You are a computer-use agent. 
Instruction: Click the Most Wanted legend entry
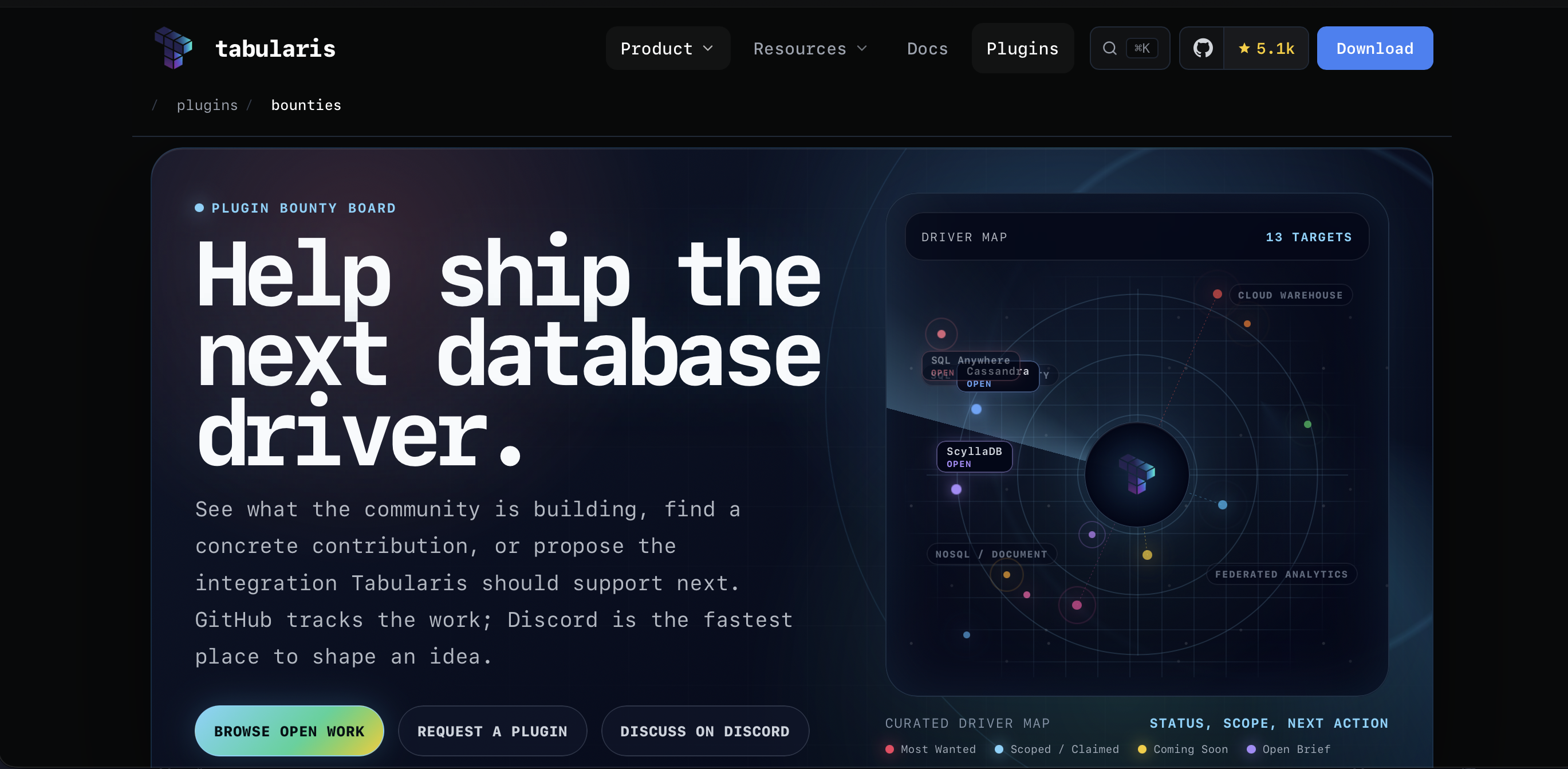click(x=930, y=748)
